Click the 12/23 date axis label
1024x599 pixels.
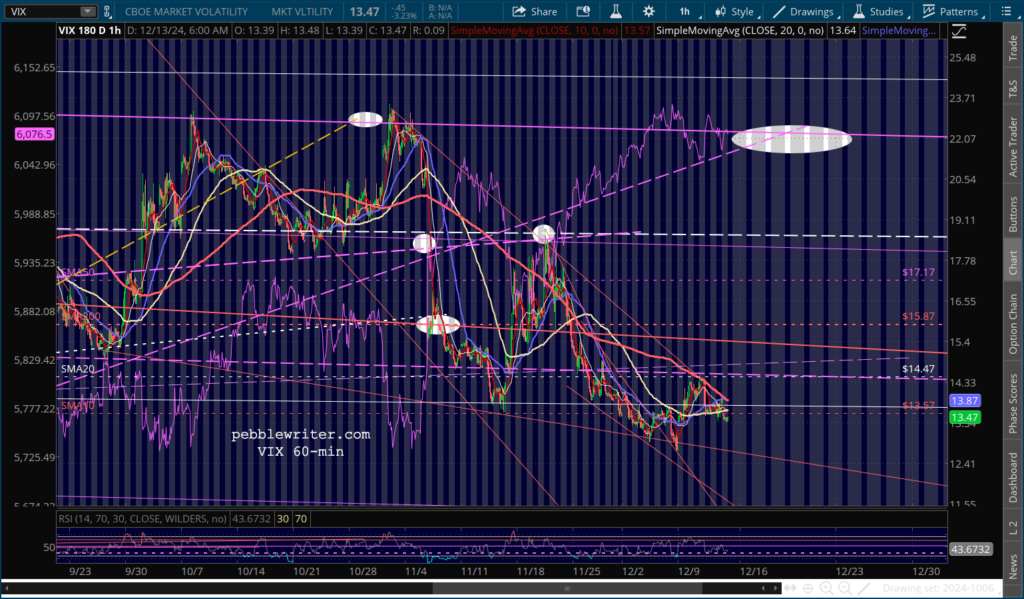pos(852,570)
